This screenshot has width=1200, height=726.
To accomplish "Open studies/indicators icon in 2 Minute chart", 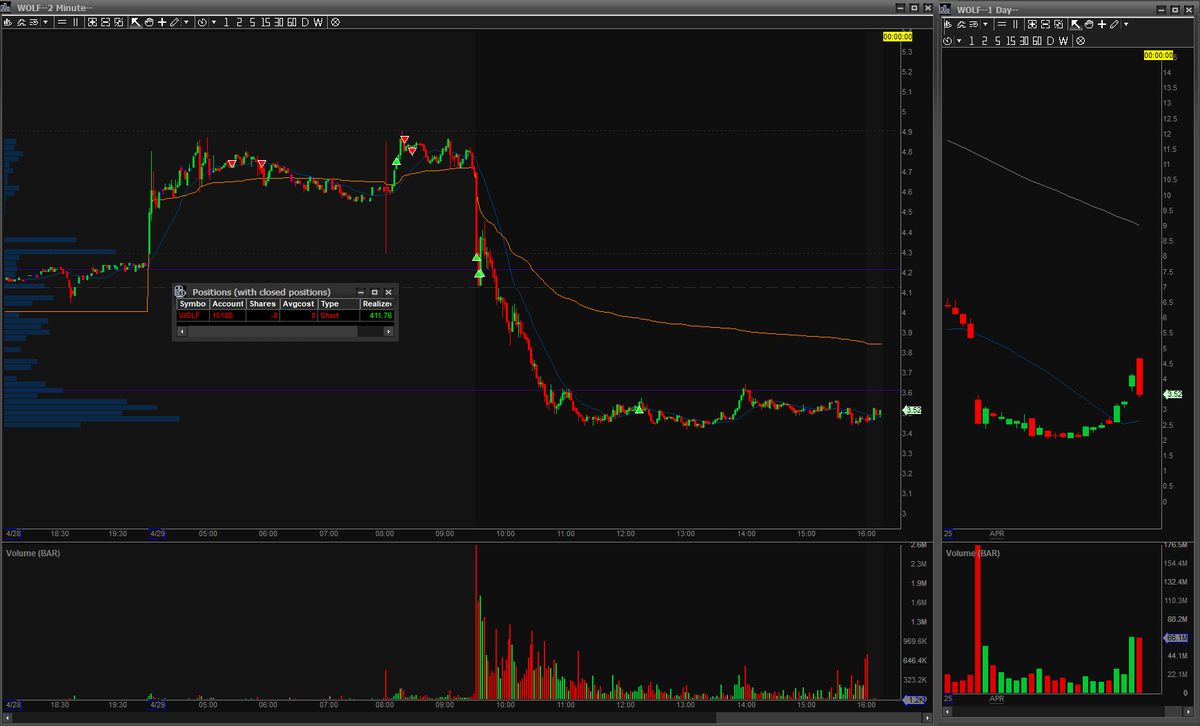I will coord(21,22).
